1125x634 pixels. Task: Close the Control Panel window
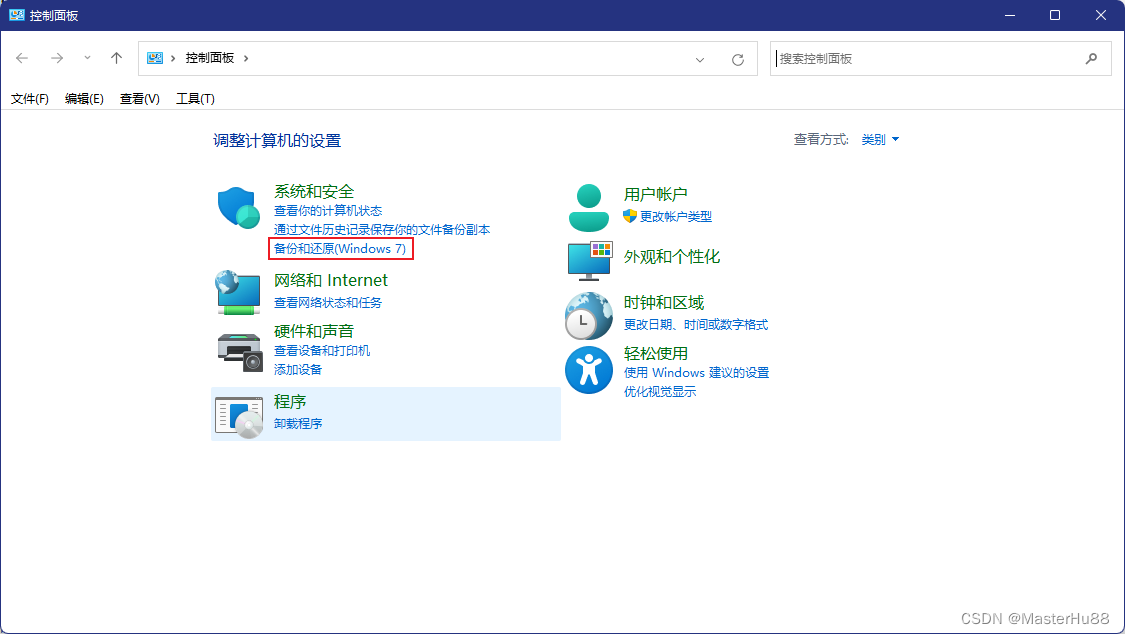click(1101, 15)
